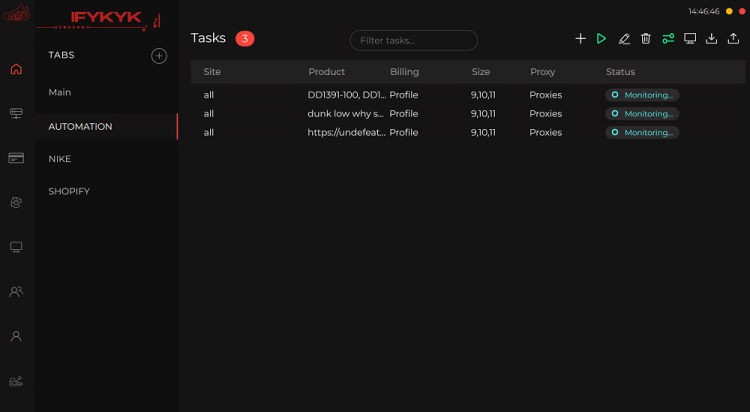Start tasks with the green play icon
This screenshot has height=412, width=750.
(x=601, y=39)
